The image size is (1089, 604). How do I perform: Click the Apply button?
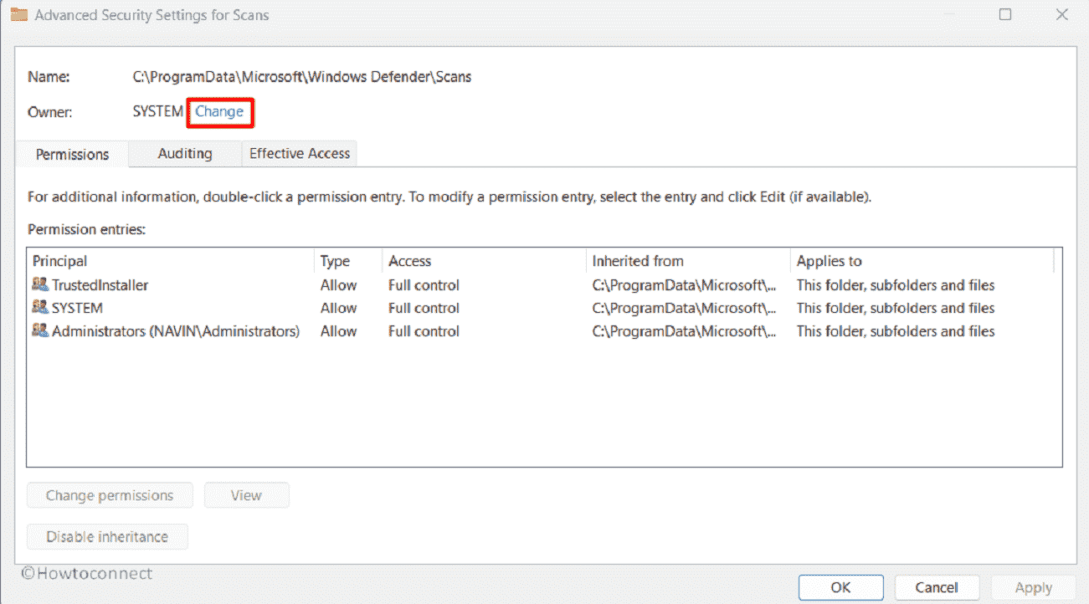pyautogui.click(x=1033, y=587)
